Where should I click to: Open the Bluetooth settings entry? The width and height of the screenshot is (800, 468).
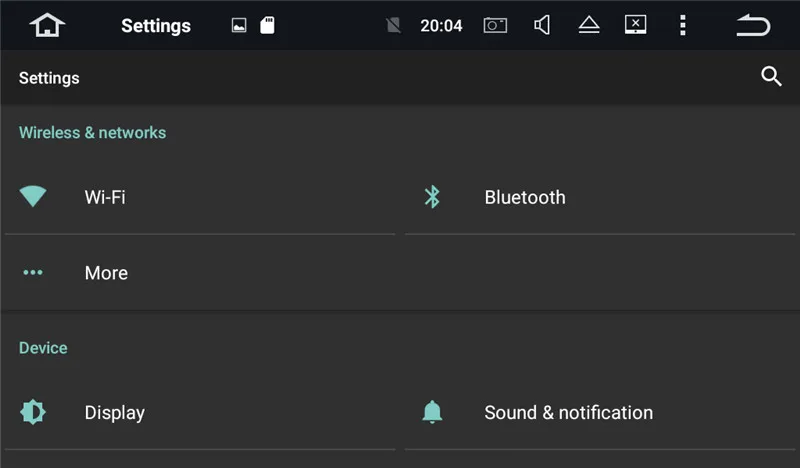point(525,197)
